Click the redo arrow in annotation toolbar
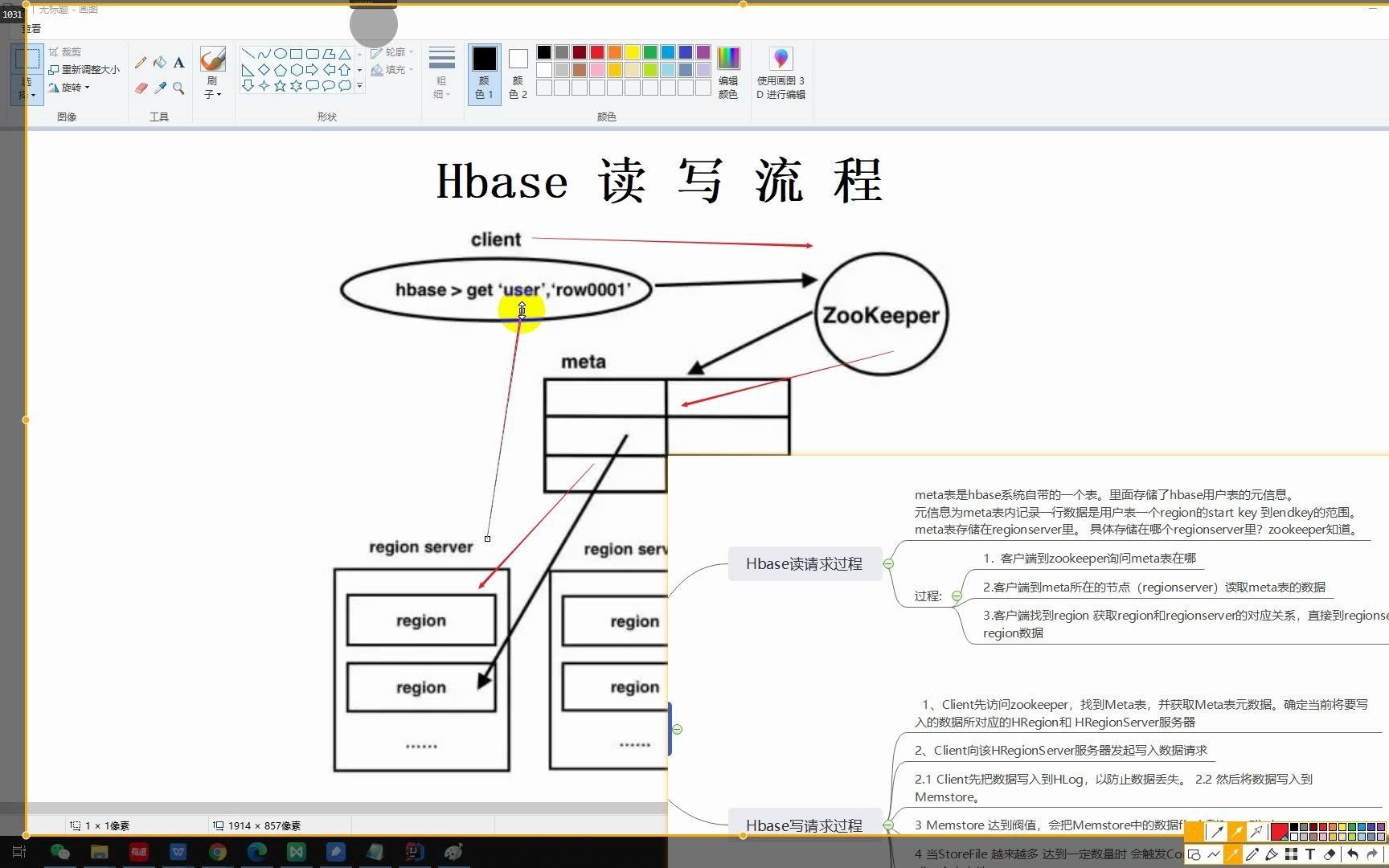 [1372, 854]
